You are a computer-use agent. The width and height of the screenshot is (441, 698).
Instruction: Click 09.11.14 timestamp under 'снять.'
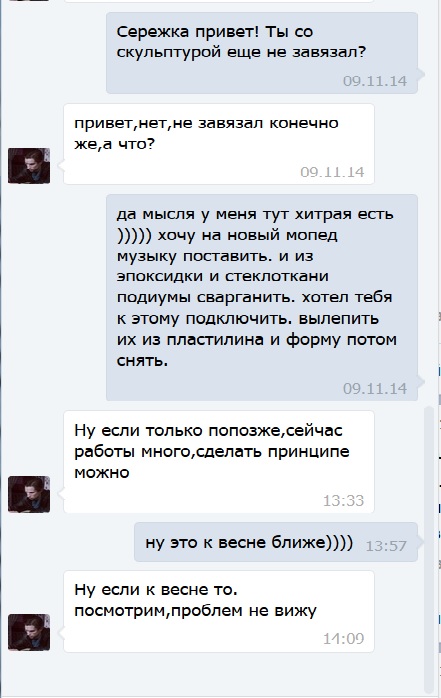click(375, 389)
